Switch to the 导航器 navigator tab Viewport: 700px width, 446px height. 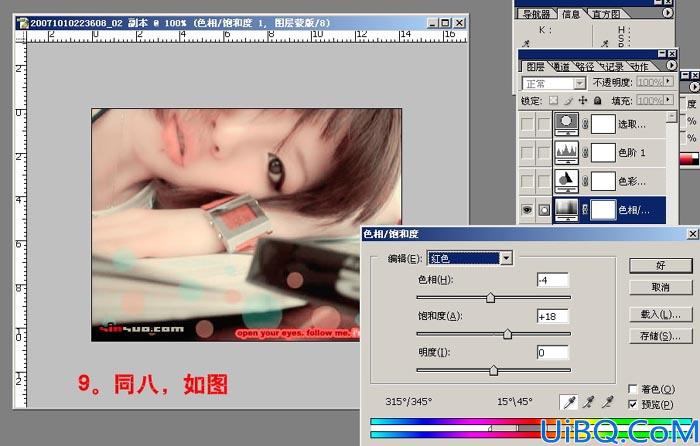(x=535, y=14)
